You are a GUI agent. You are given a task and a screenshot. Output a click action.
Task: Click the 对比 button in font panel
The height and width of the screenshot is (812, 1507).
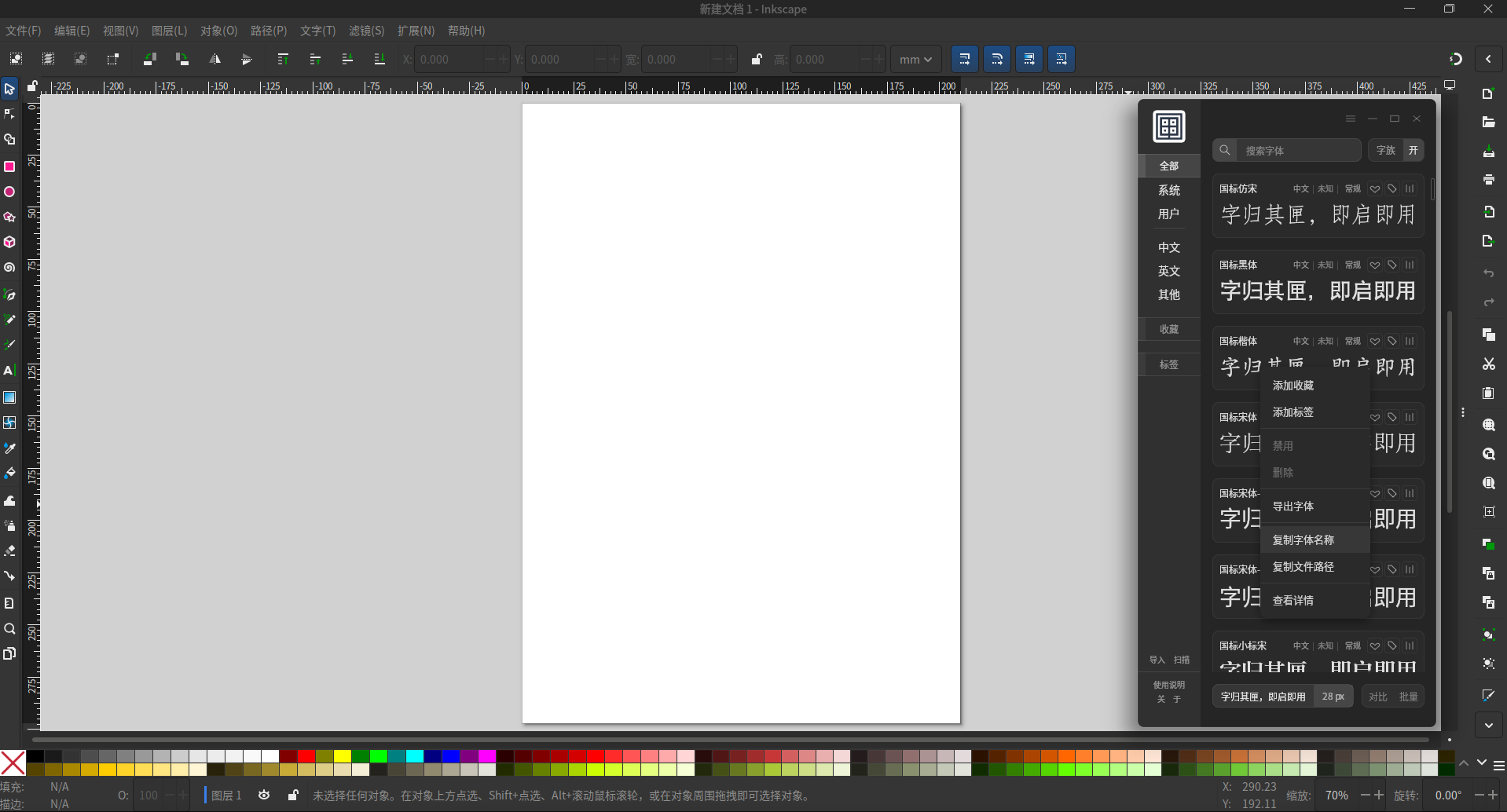coord(1377,697)
